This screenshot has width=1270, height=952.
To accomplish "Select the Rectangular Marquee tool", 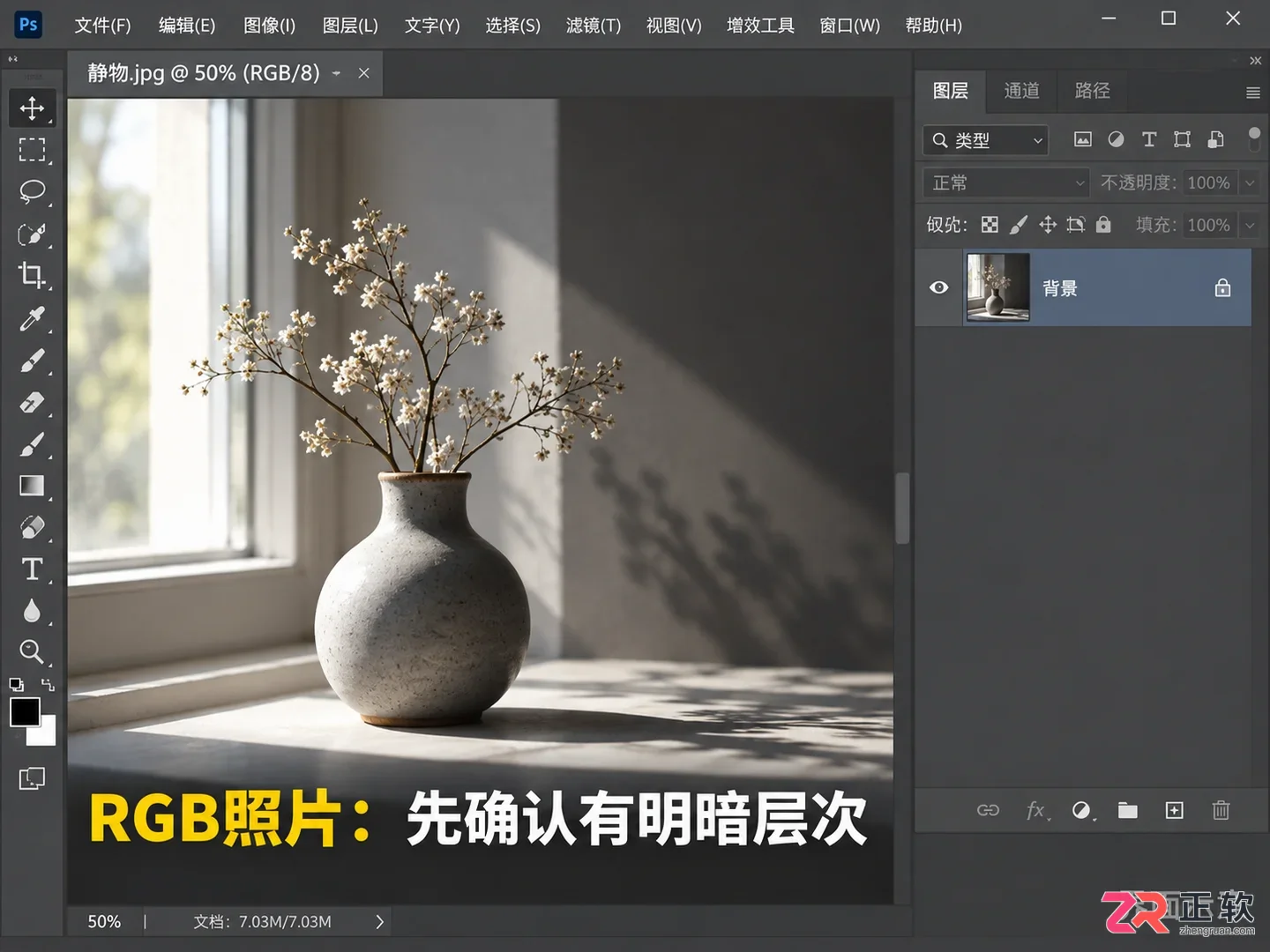I will 33,150.
